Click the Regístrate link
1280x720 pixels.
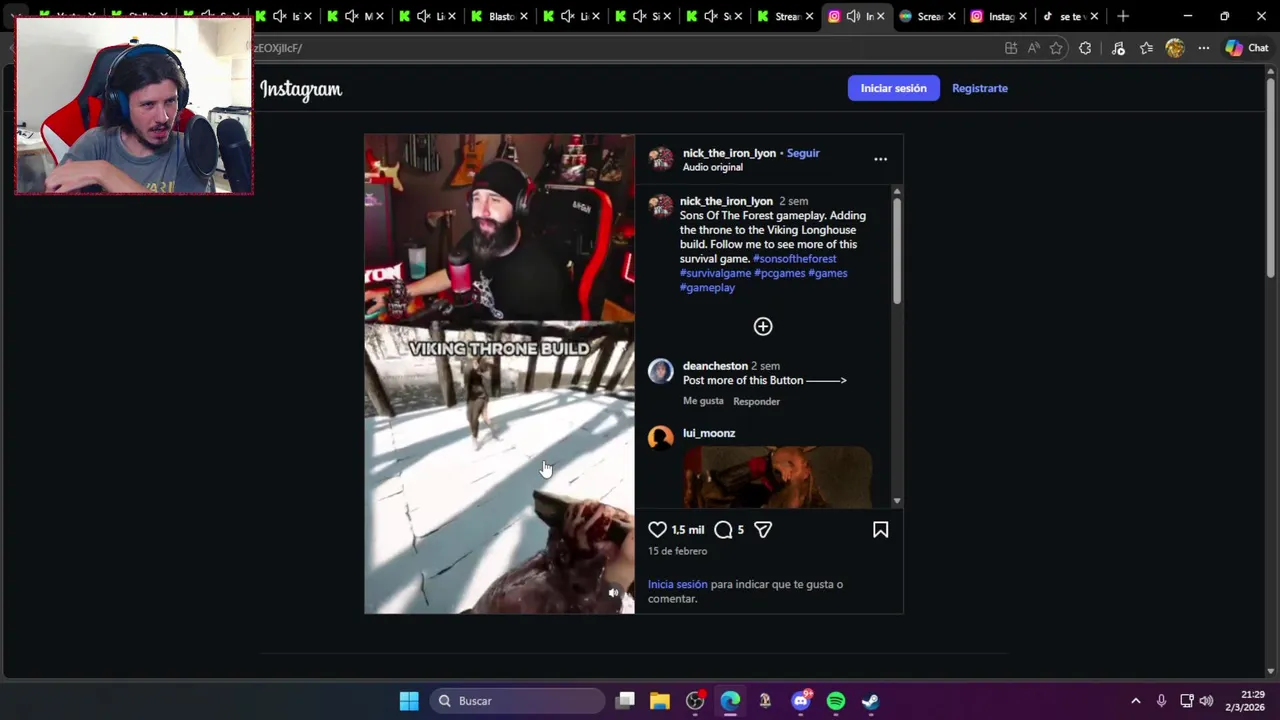point(980,88)
